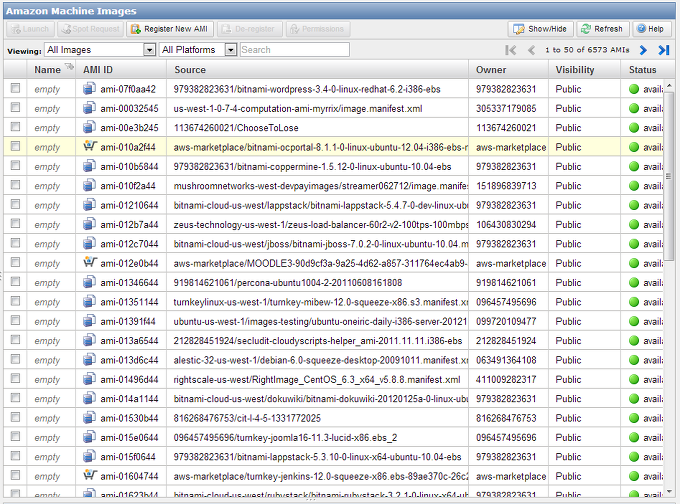
Task: Click the image icon for ami-010b5844
Action: 89,166
